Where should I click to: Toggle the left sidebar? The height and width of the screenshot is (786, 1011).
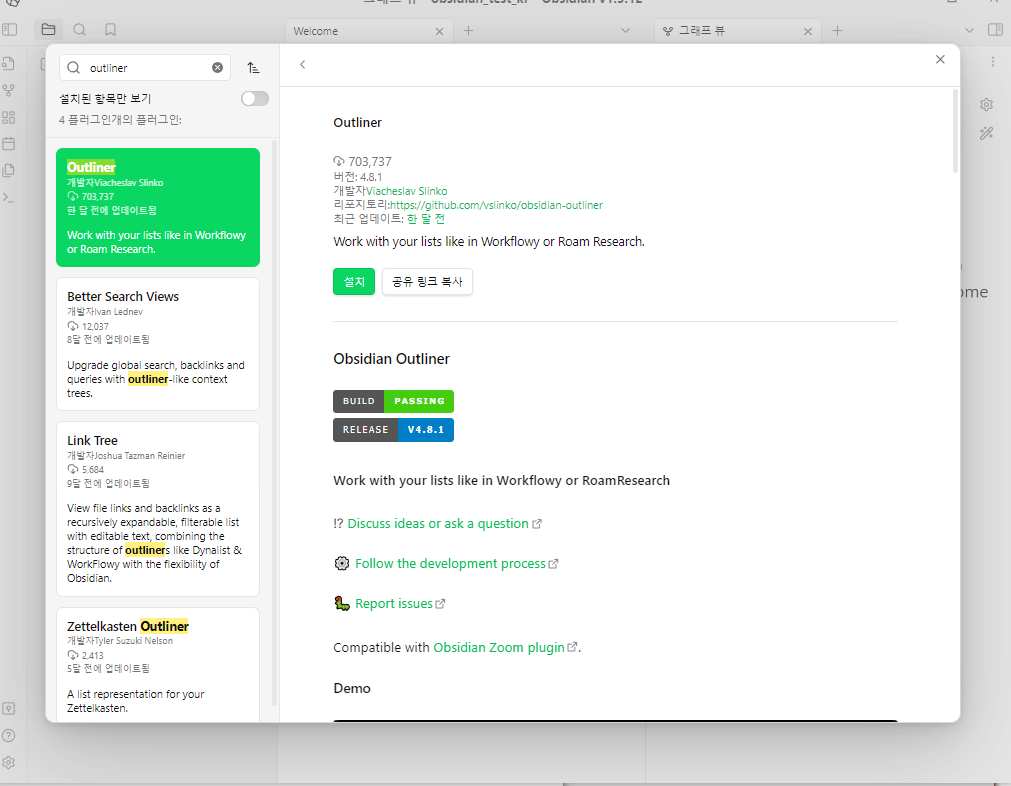10,30
